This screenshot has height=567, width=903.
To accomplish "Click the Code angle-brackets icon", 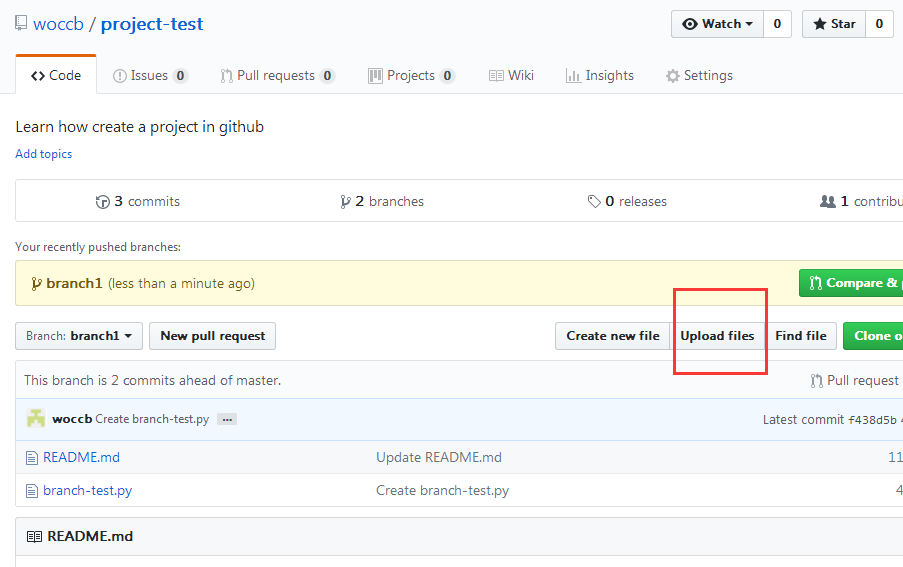I will [x=38, y=76].
